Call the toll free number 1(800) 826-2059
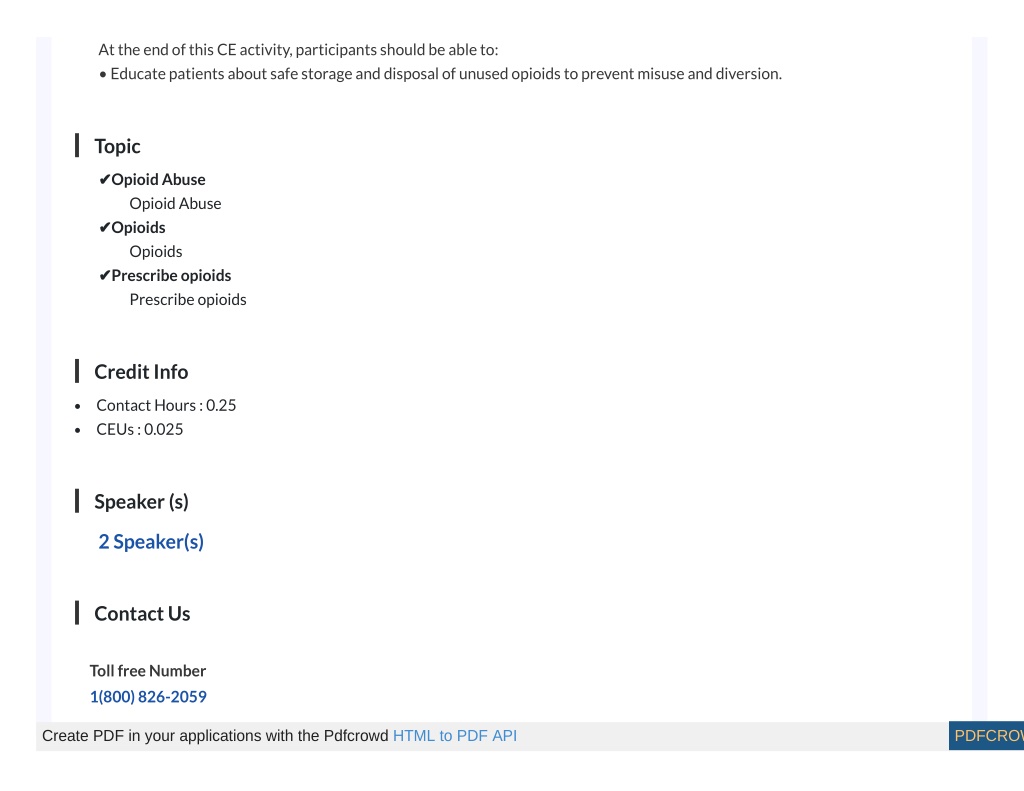The width and height of the screenshot is (1024, 791). click(148, 697)
